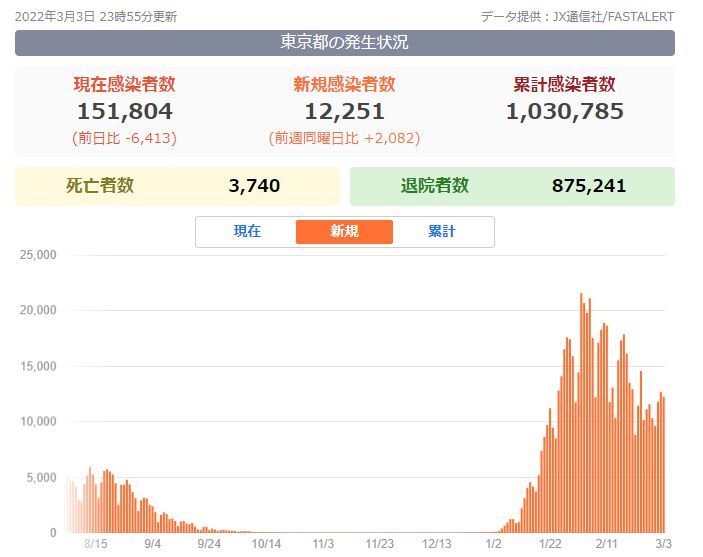Click the 死亡者数 label
The height and width of the screenshot is (557, 703).
tap(100, 186)
